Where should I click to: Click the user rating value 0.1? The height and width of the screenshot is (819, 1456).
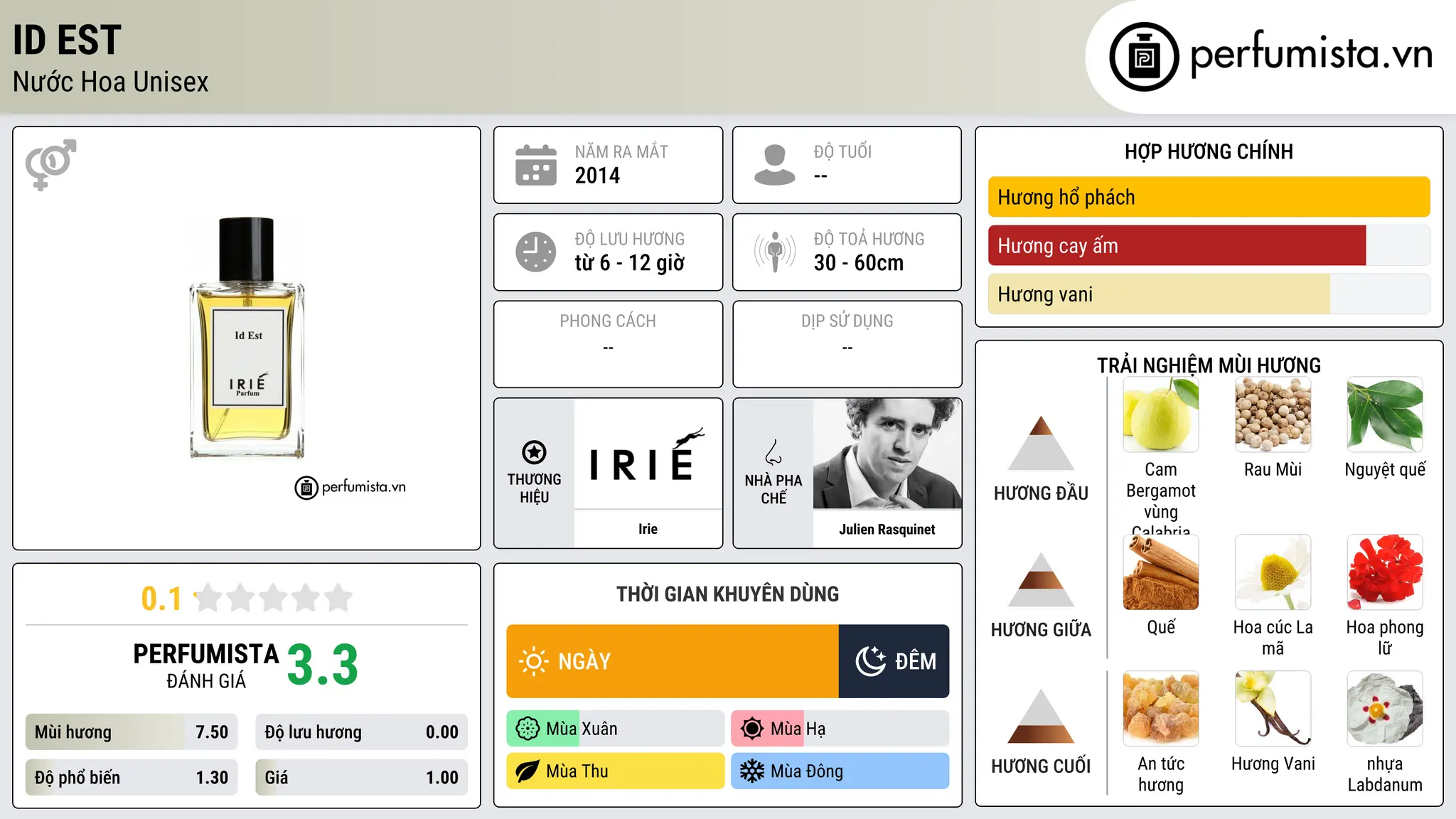tap(161, 599)
